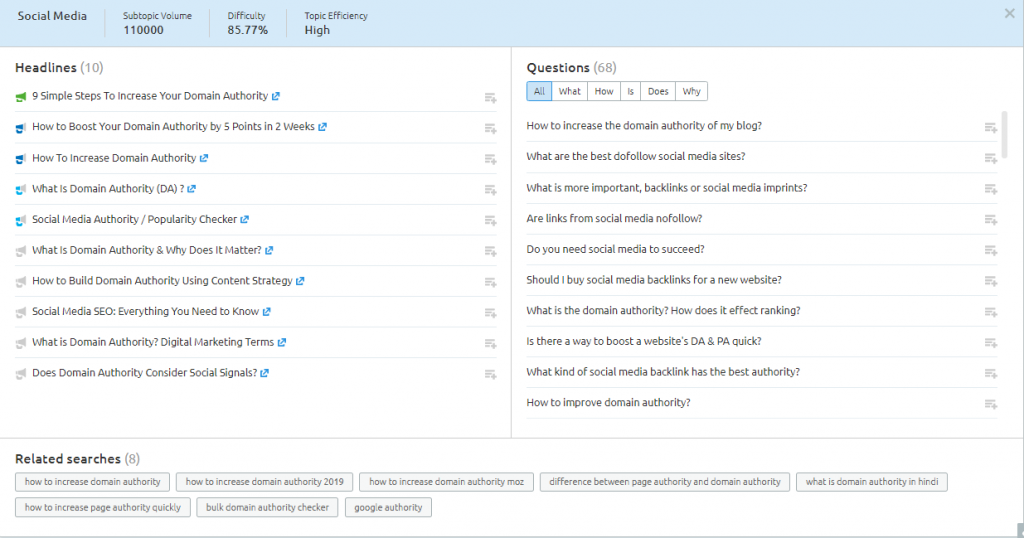The height and width of the screenshot is (538, 1024).
Task: Open 'How to Build Domain Authority Using Content Strategy'
Action: coord(162,281)
